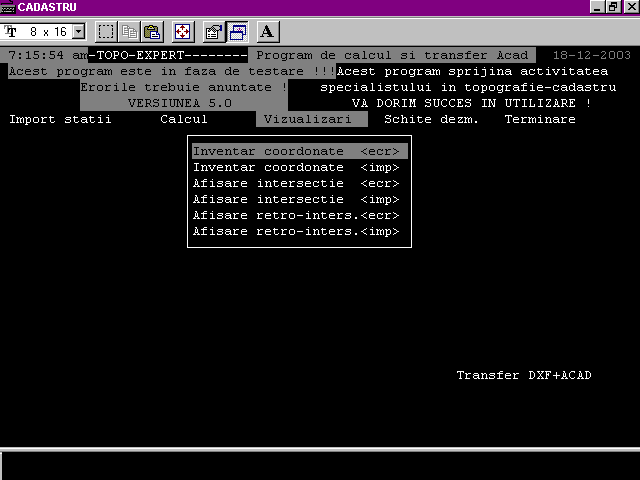
Task: Open the Import statii menu
Action: [60, 119]
